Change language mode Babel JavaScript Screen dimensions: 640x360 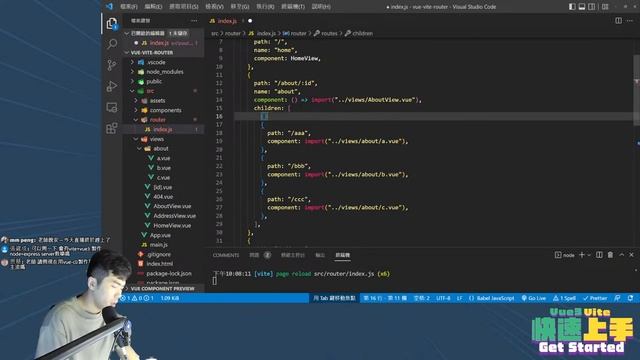point(491,298)
